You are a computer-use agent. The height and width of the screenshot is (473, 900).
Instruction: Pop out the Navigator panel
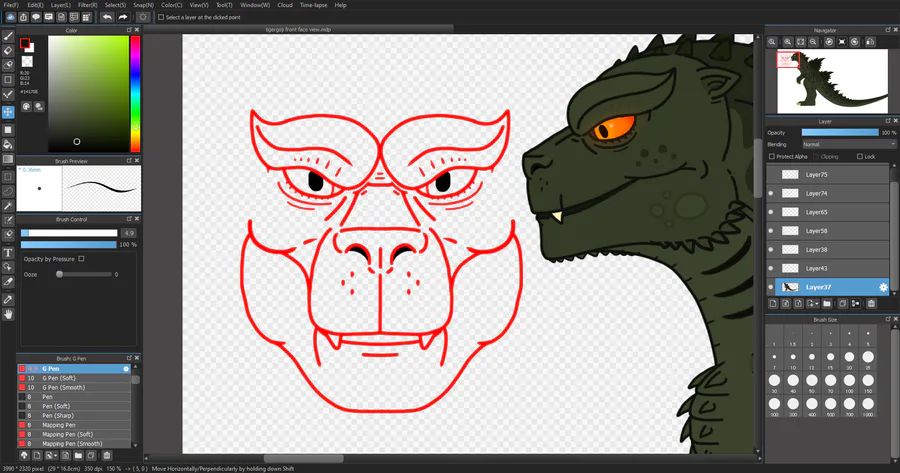[x=888, y=30]
